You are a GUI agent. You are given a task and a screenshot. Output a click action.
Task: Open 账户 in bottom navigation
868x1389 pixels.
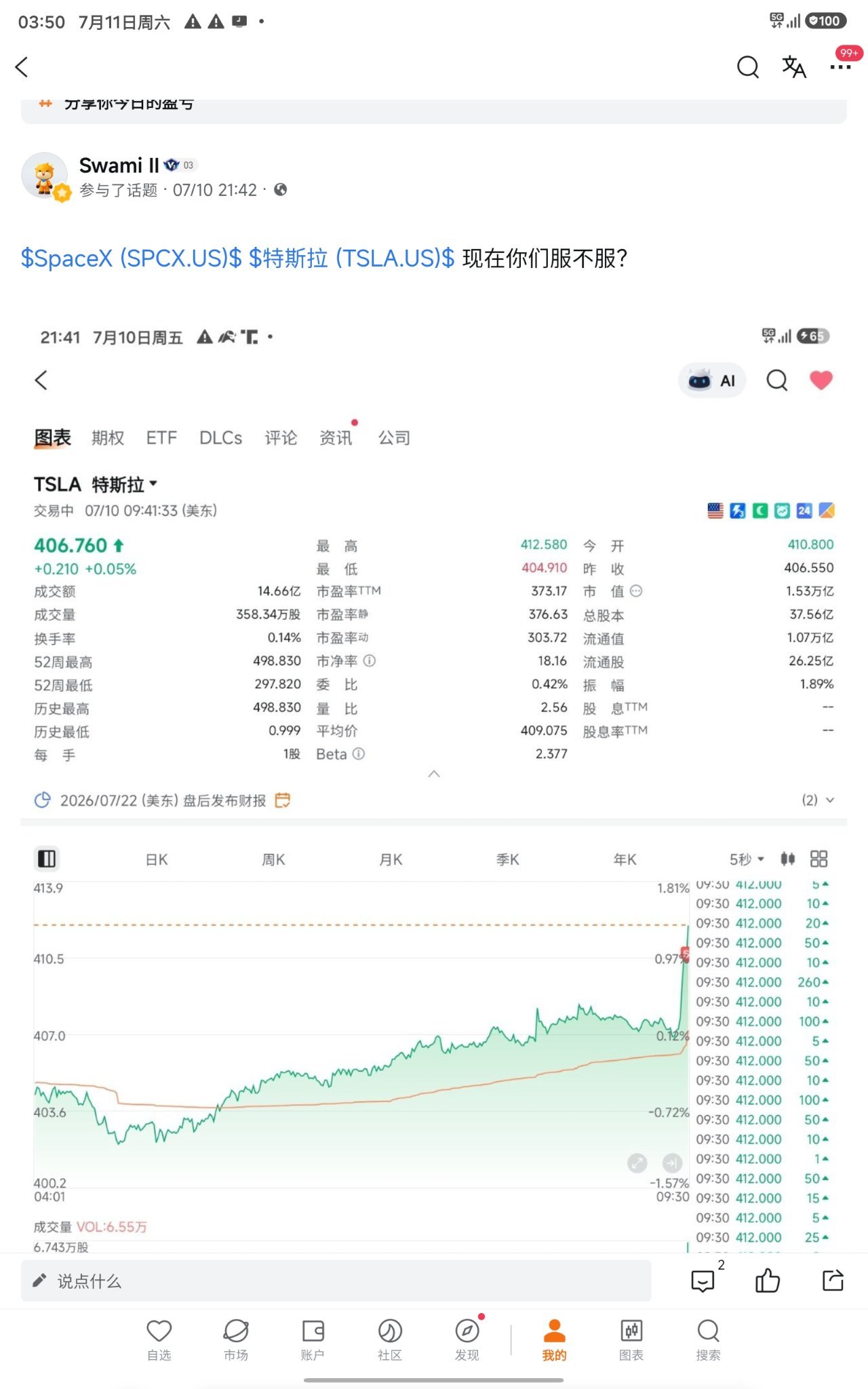313,1340
